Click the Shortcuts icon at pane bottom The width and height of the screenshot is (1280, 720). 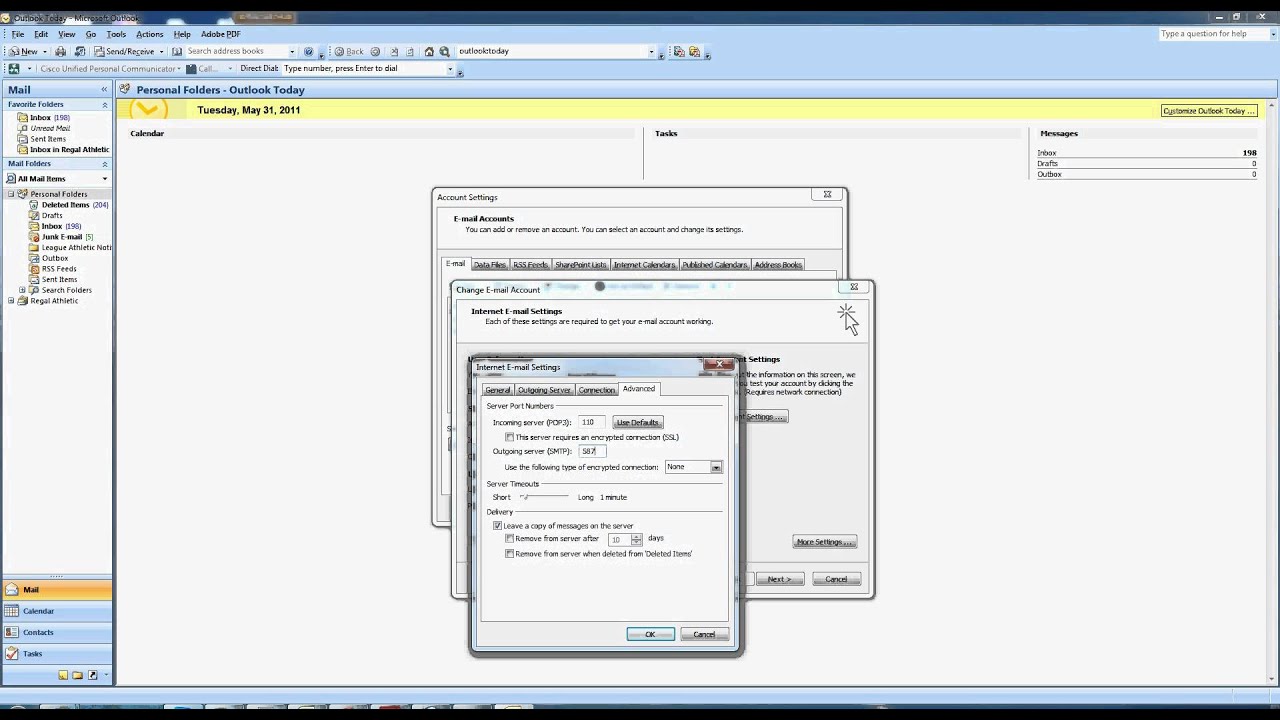pyautogui.click(x=92, y=675)
